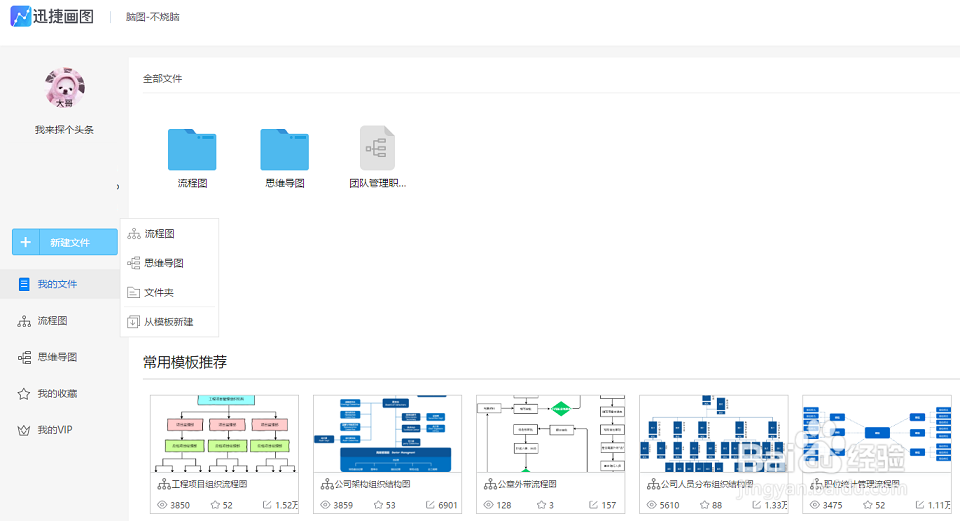
Task: Favorite 工程项目组织流程图 via its star icon
Action: tap(215, 505)
